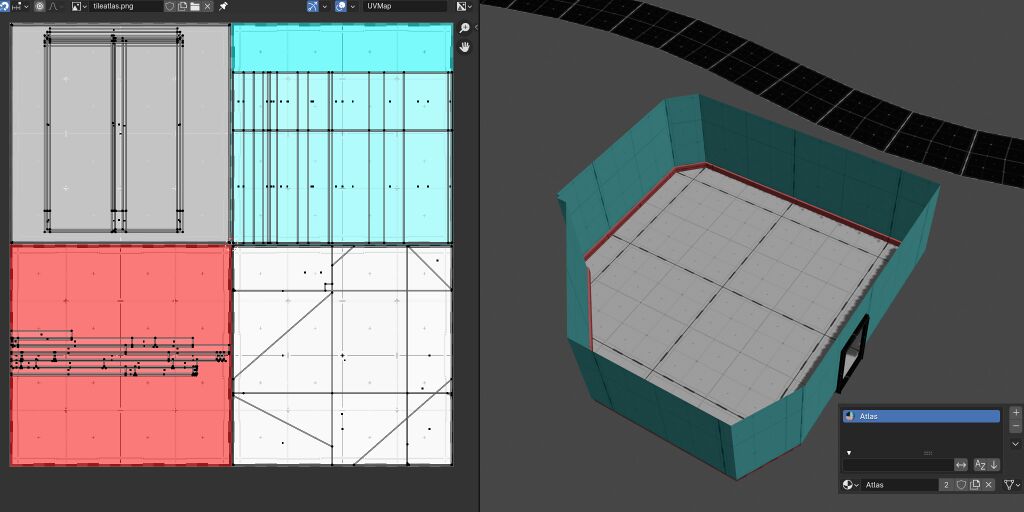Screen dimensions: 1024x512
Task: Select the pan hand tool in the UV editor
Action: point(464,46)
